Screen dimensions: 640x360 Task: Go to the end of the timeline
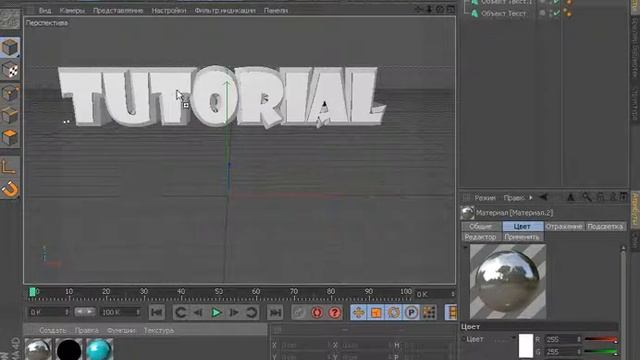pos(276,313)
